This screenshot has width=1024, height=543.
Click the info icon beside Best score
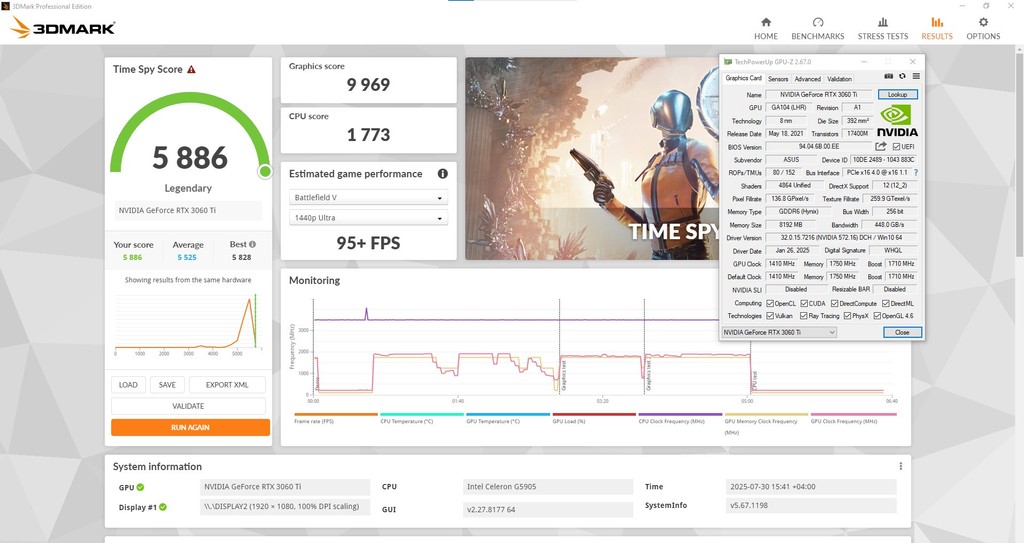click(252, 244)
